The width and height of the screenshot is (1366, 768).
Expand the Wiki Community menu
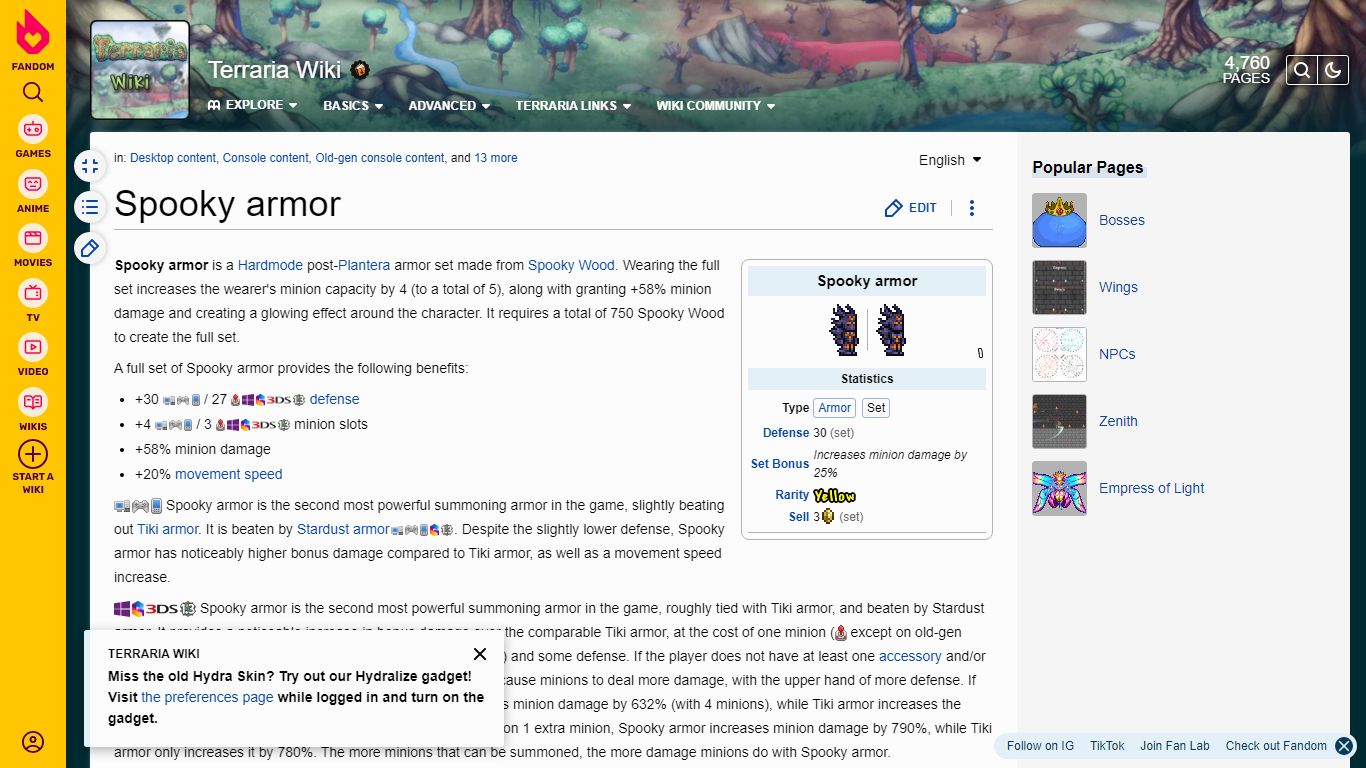click(716, 105)
